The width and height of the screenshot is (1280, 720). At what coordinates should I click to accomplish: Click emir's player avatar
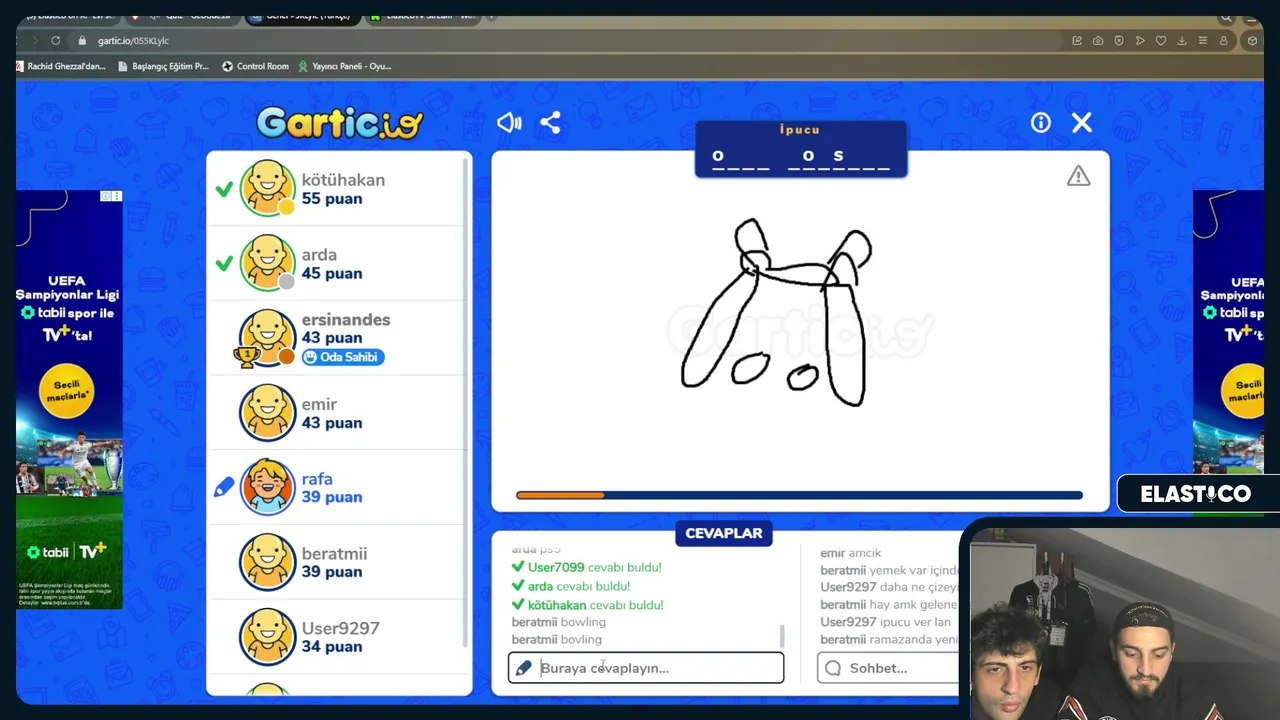point(267,412)
